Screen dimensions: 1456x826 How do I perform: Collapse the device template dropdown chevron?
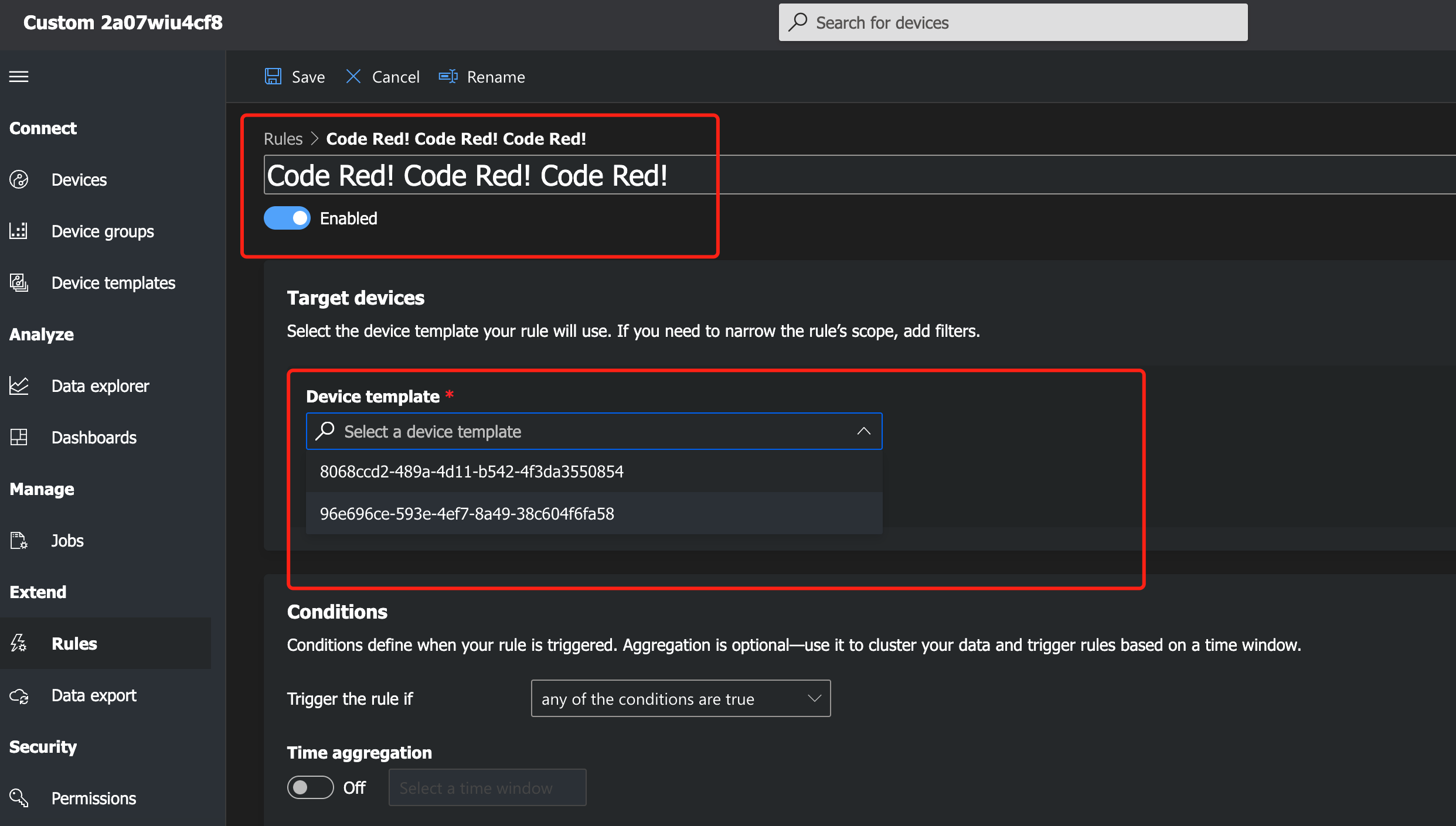click(x=863, y=431)
